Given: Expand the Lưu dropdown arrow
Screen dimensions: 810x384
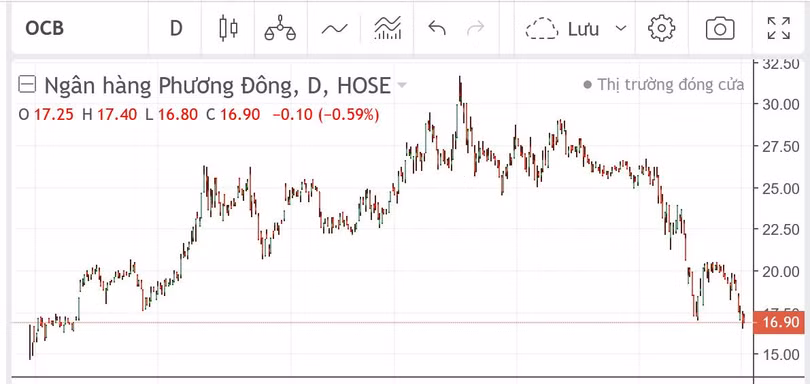Looking at the screenshot, I should pos(621,28).
